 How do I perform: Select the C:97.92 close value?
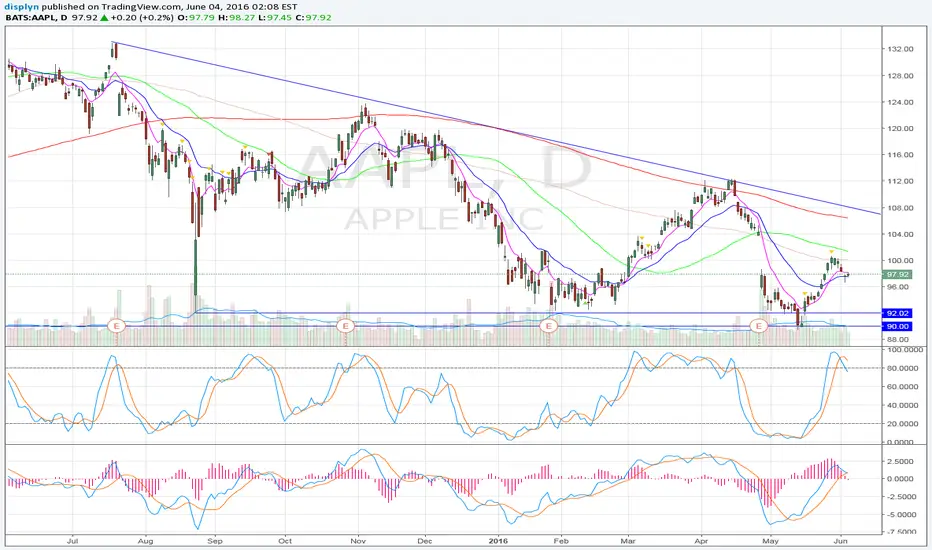[313, 18]
